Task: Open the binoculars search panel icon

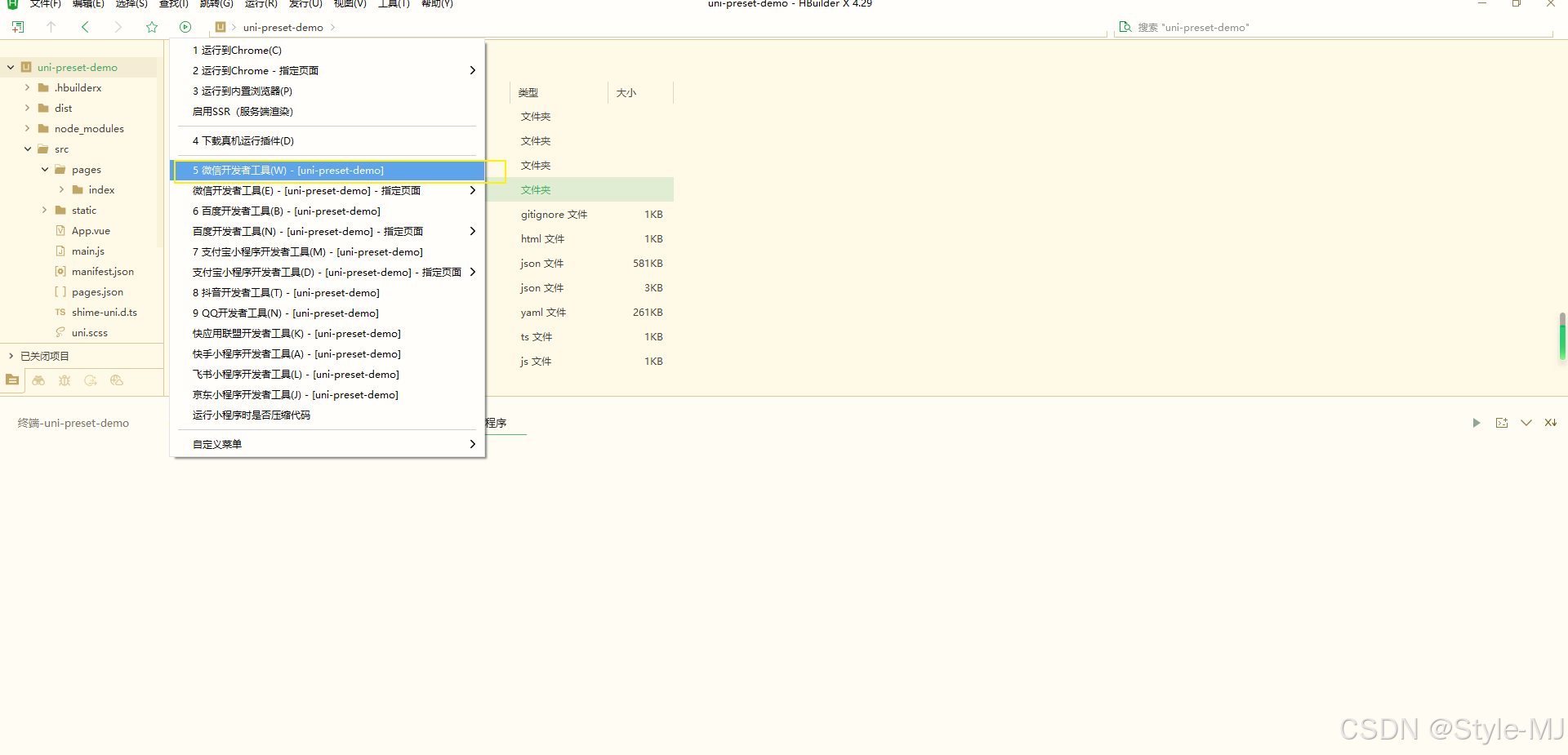Action: (38, 380)
